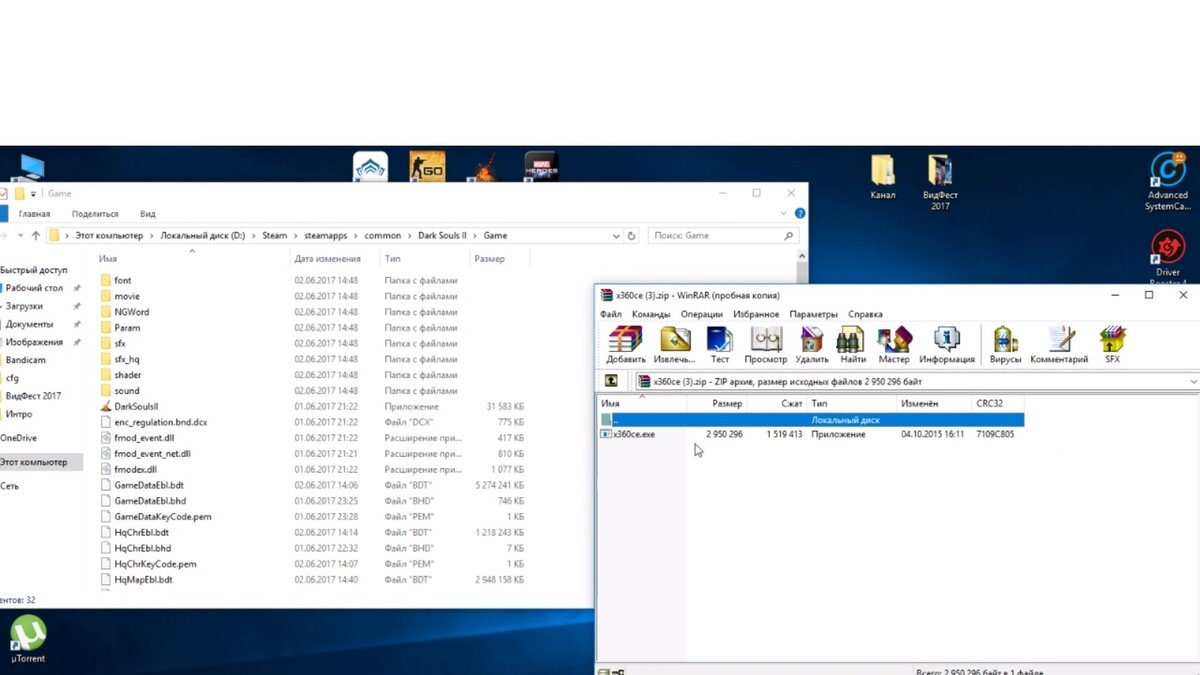Sort WinRAR files by Изменён column
Viewport: 1200px width, 675px height.
[934, 403]
